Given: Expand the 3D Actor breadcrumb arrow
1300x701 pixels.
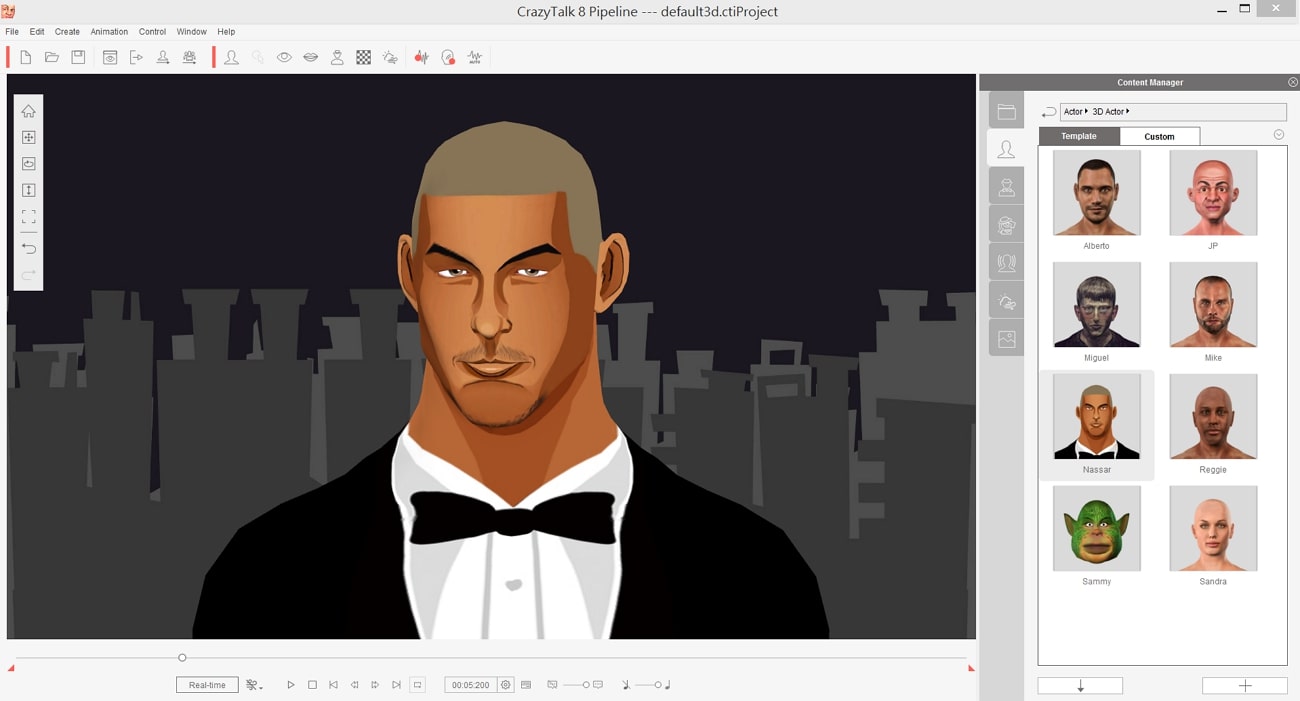Looking at the screenshot, I should [x=1128, y=112].
